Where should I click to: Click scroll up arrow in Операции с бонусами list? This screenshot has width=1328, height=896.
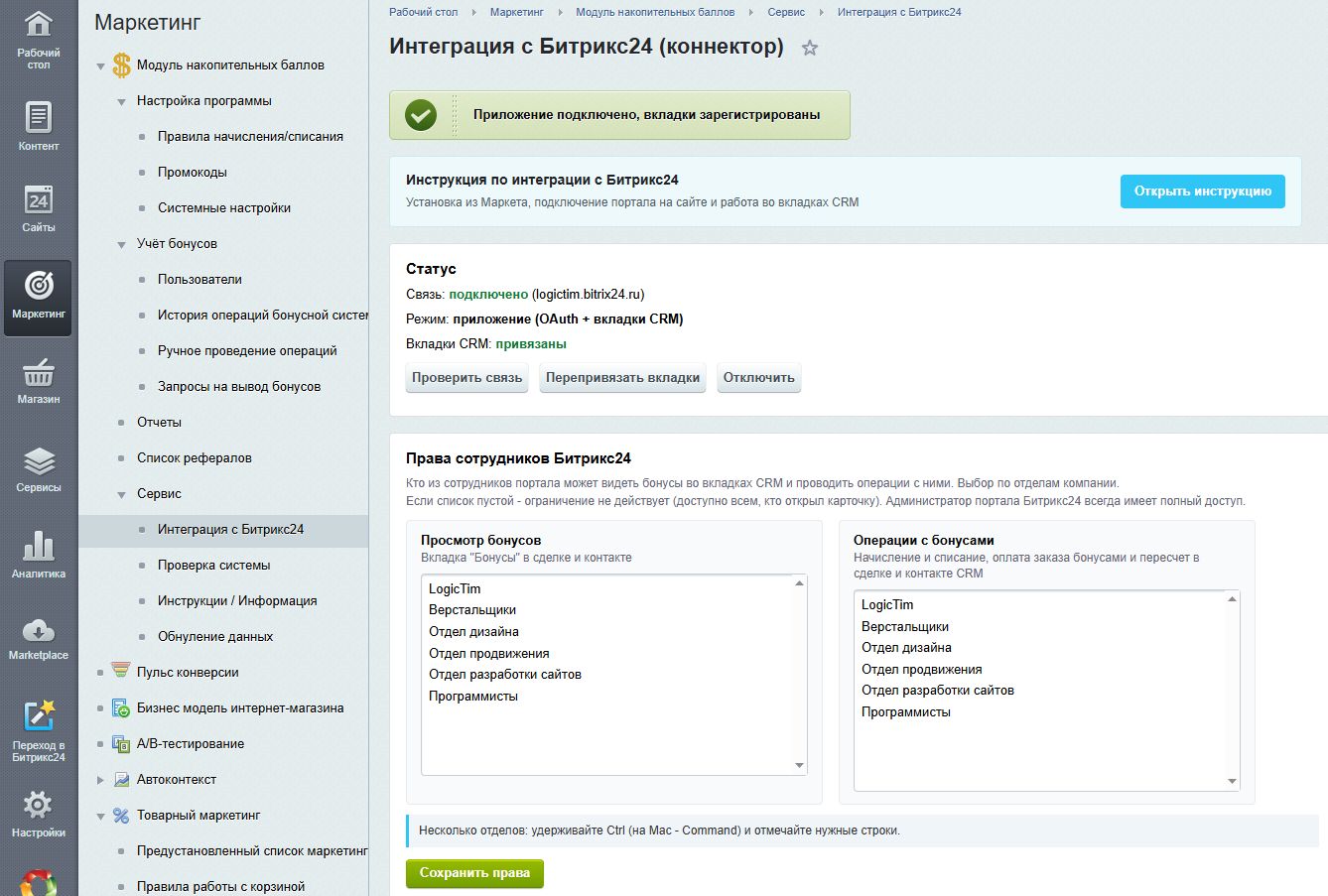[1232, 599]
